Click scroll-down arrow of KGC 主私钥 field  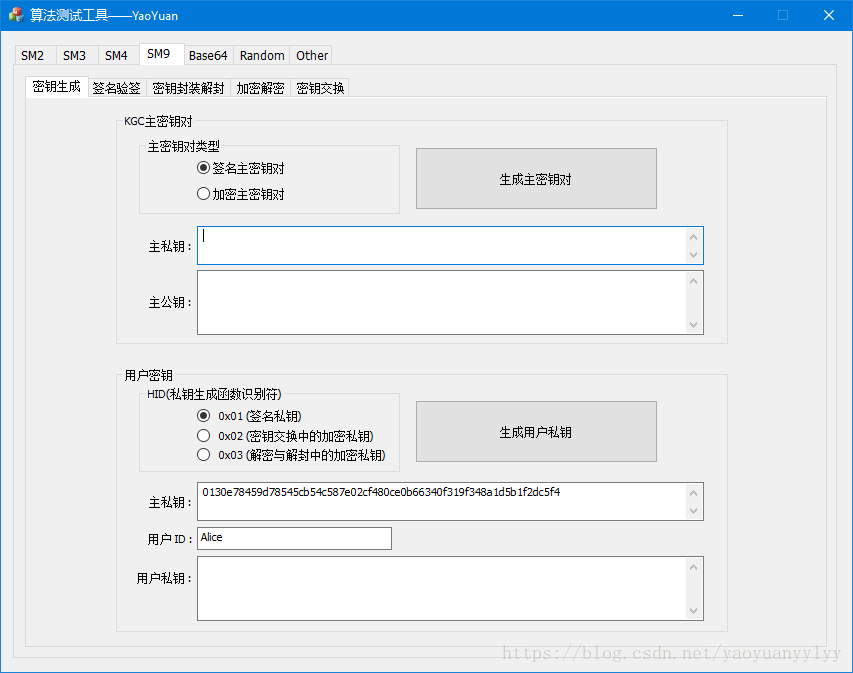[x=693, y=255]
